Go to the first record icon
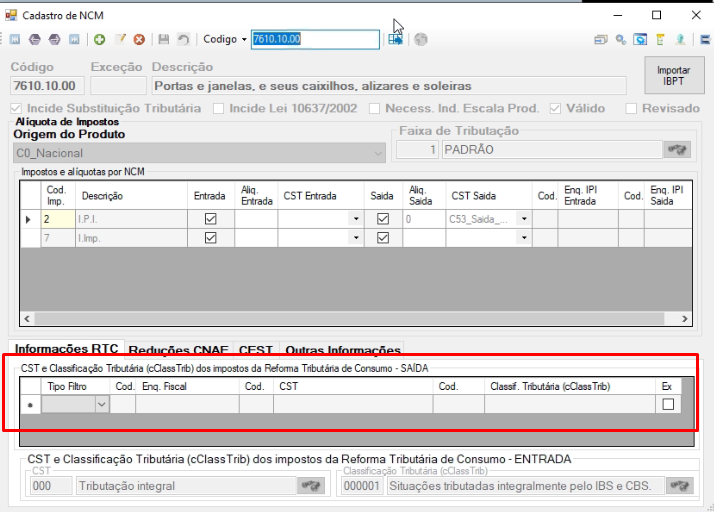Image resolution: width=714 pixels, height=512 pixels. [x=15, y=40]
